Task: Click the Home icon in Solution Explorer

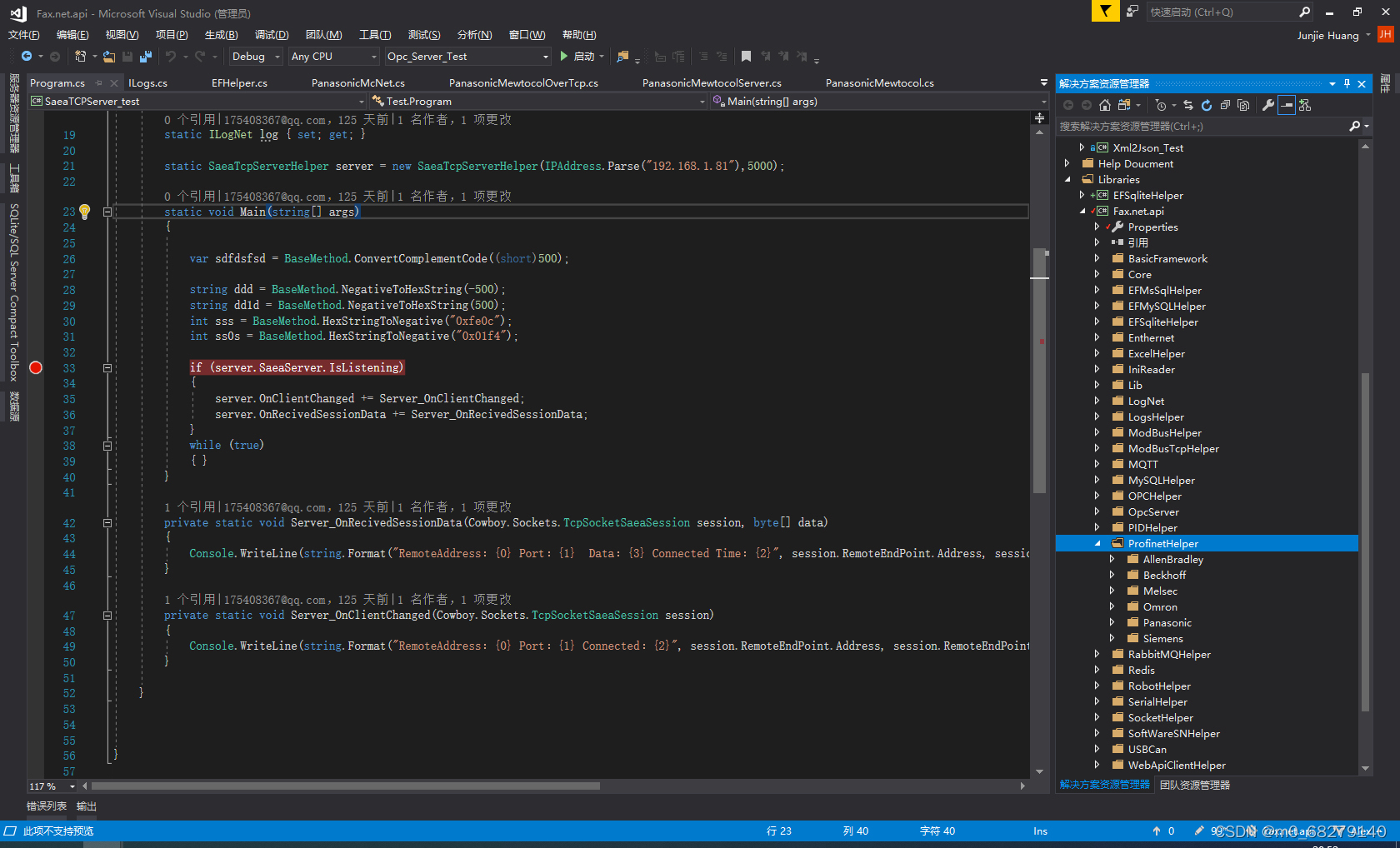Action: click(x=1105, y=105)
